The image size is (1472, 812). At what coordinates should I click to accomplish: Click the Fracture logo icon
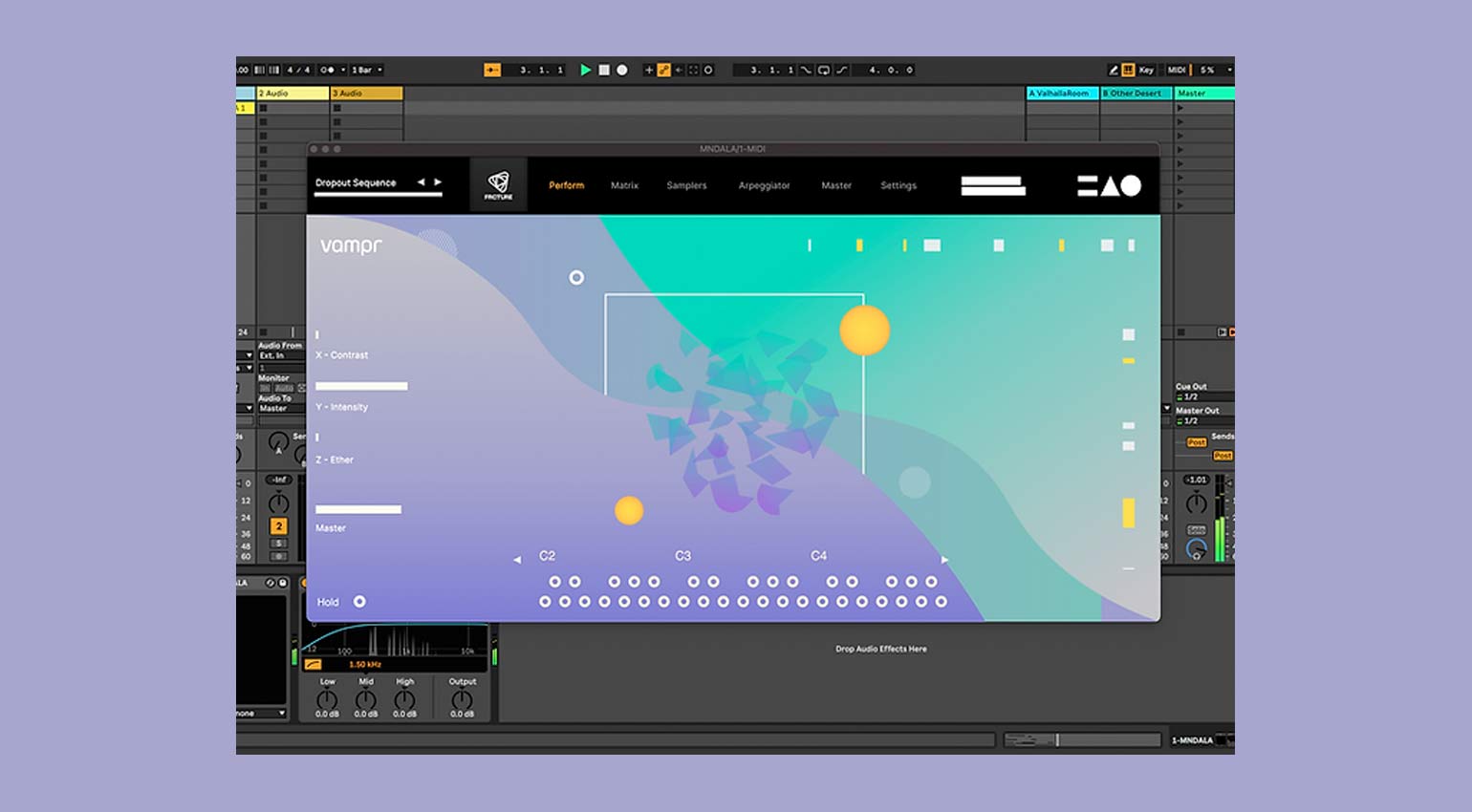(x=498, y=184)
